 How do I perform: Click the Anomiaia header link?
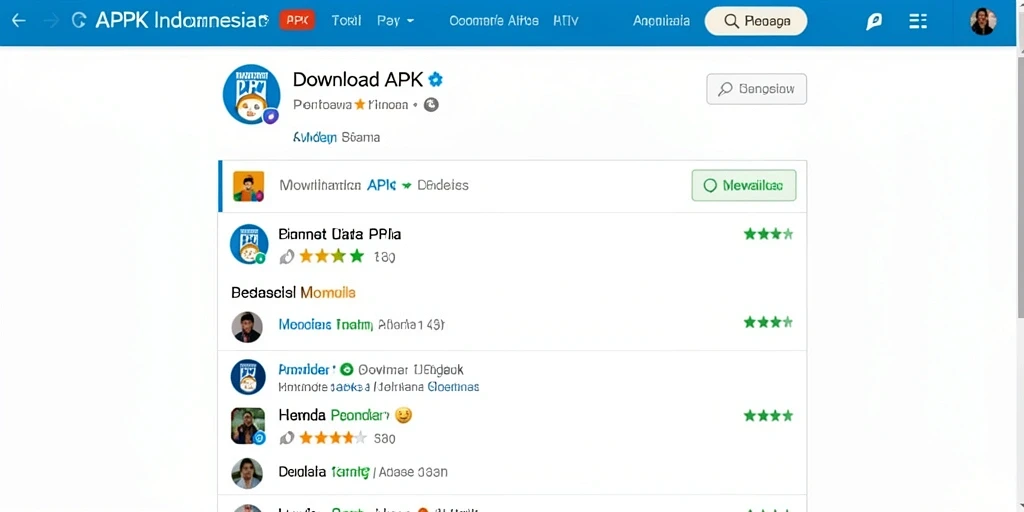coord(661,21)
